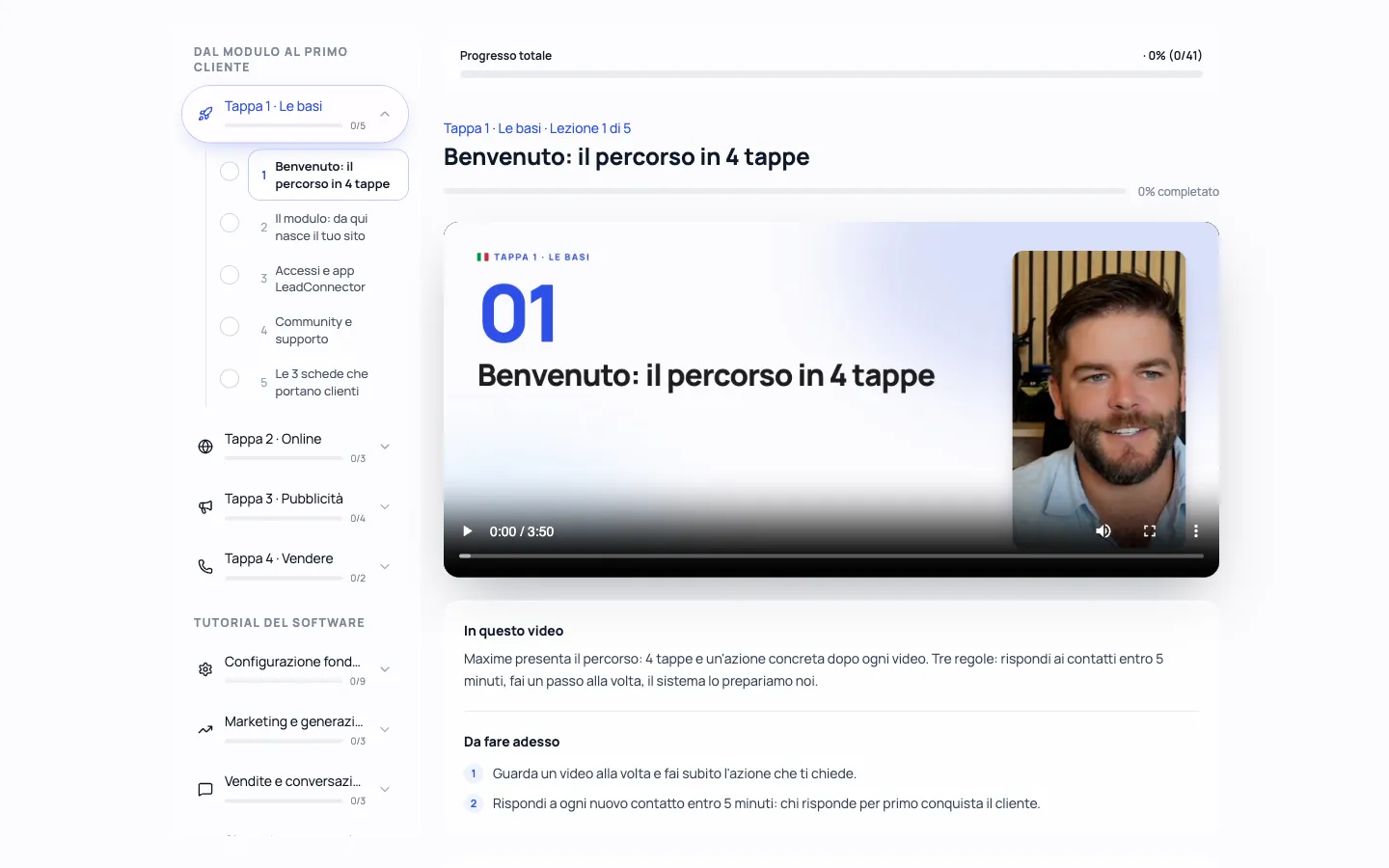Click the rocket icon for Tappa 1
The image size is (1389, 868).
click(205, 114)
